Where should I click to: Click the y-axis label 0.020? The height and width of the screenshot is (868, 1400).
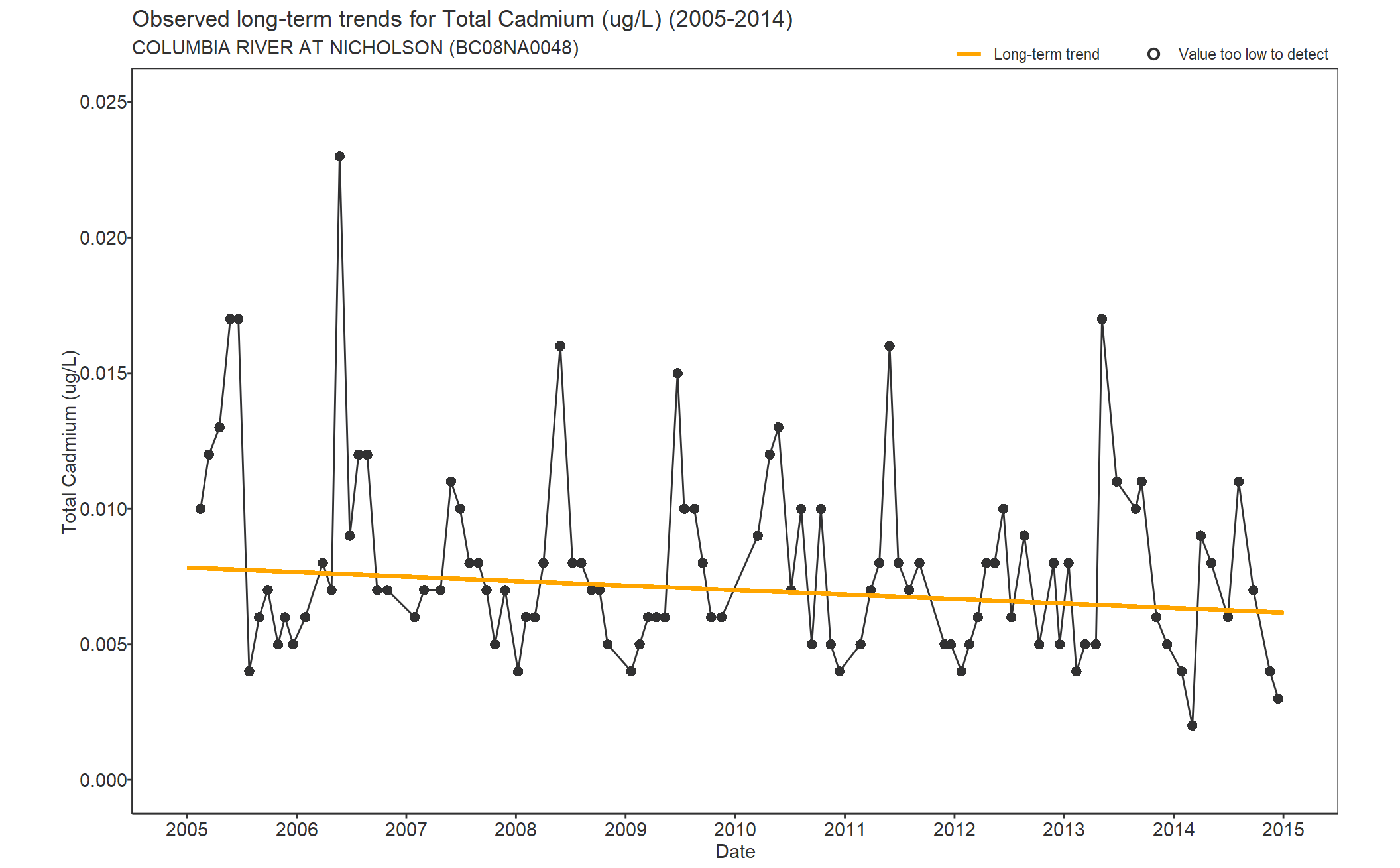(103, 238)
